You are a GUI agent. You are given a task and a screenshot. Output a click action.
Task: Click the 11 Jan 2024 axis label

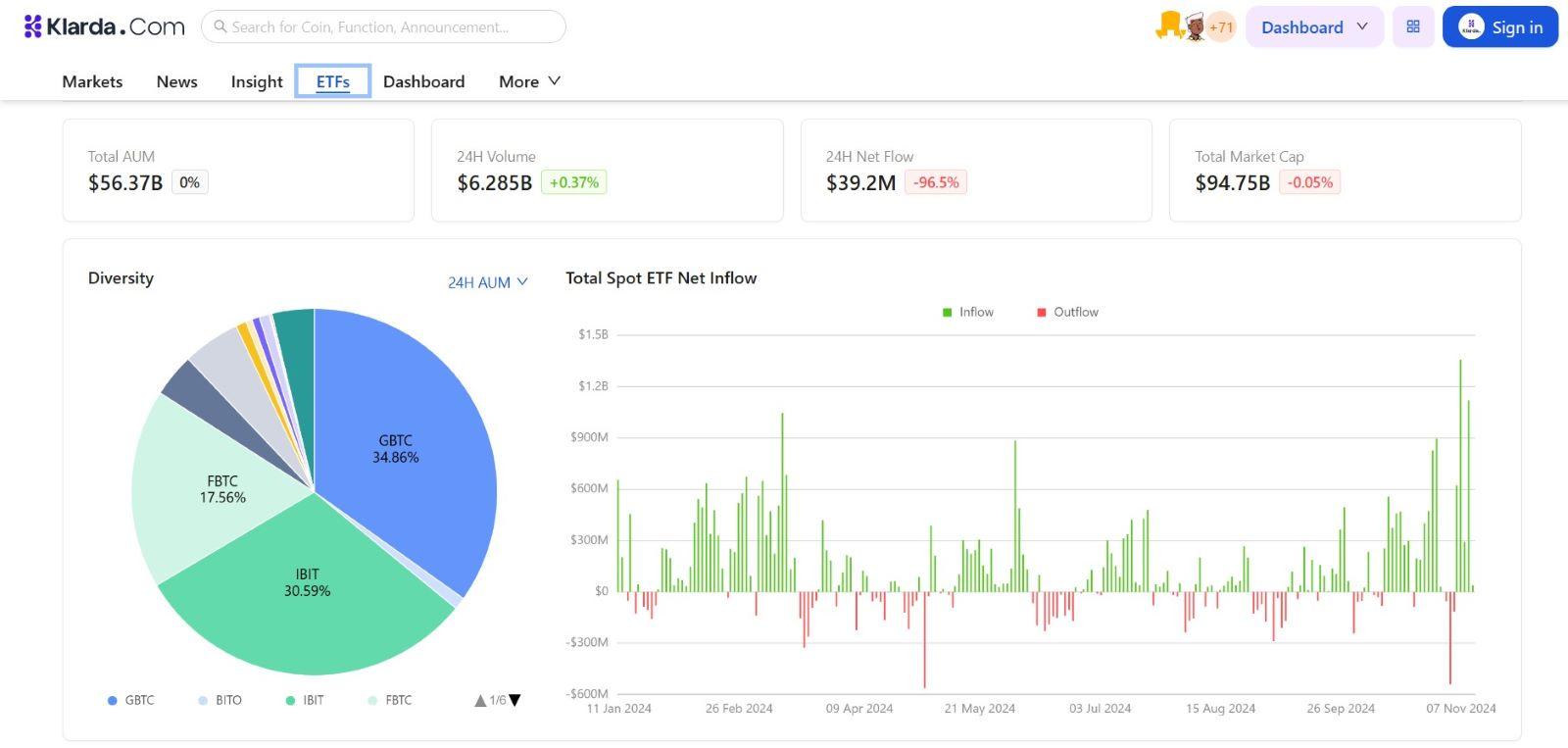tap(619, 708)
